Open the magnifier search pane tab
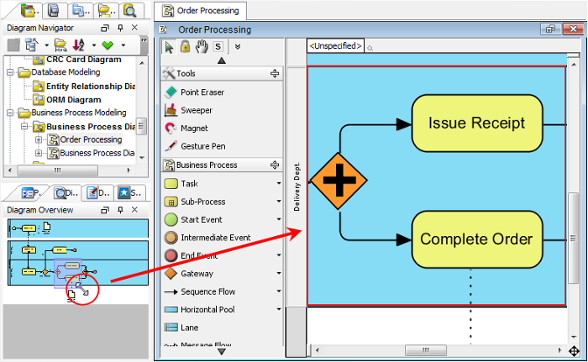 tap(130, 11)
